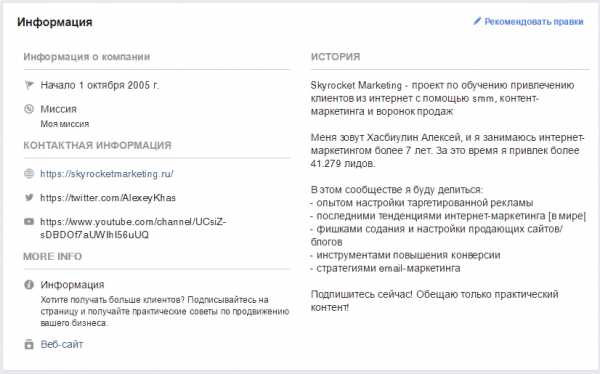Select the MORE INFO section heading

(x=53, y=256)
